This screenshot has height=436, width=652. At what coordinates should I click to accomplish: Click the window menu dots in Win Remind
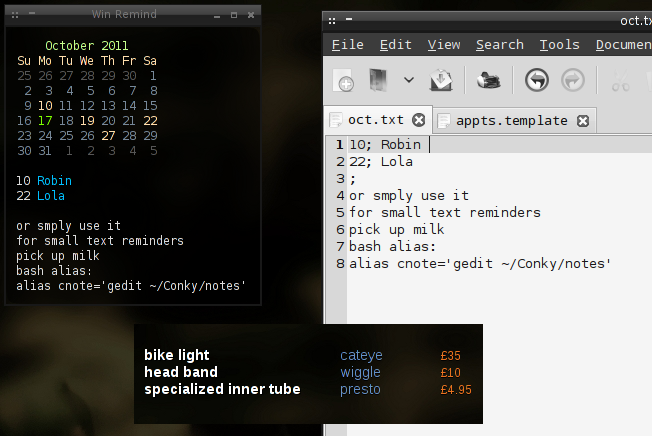[15, 15]
